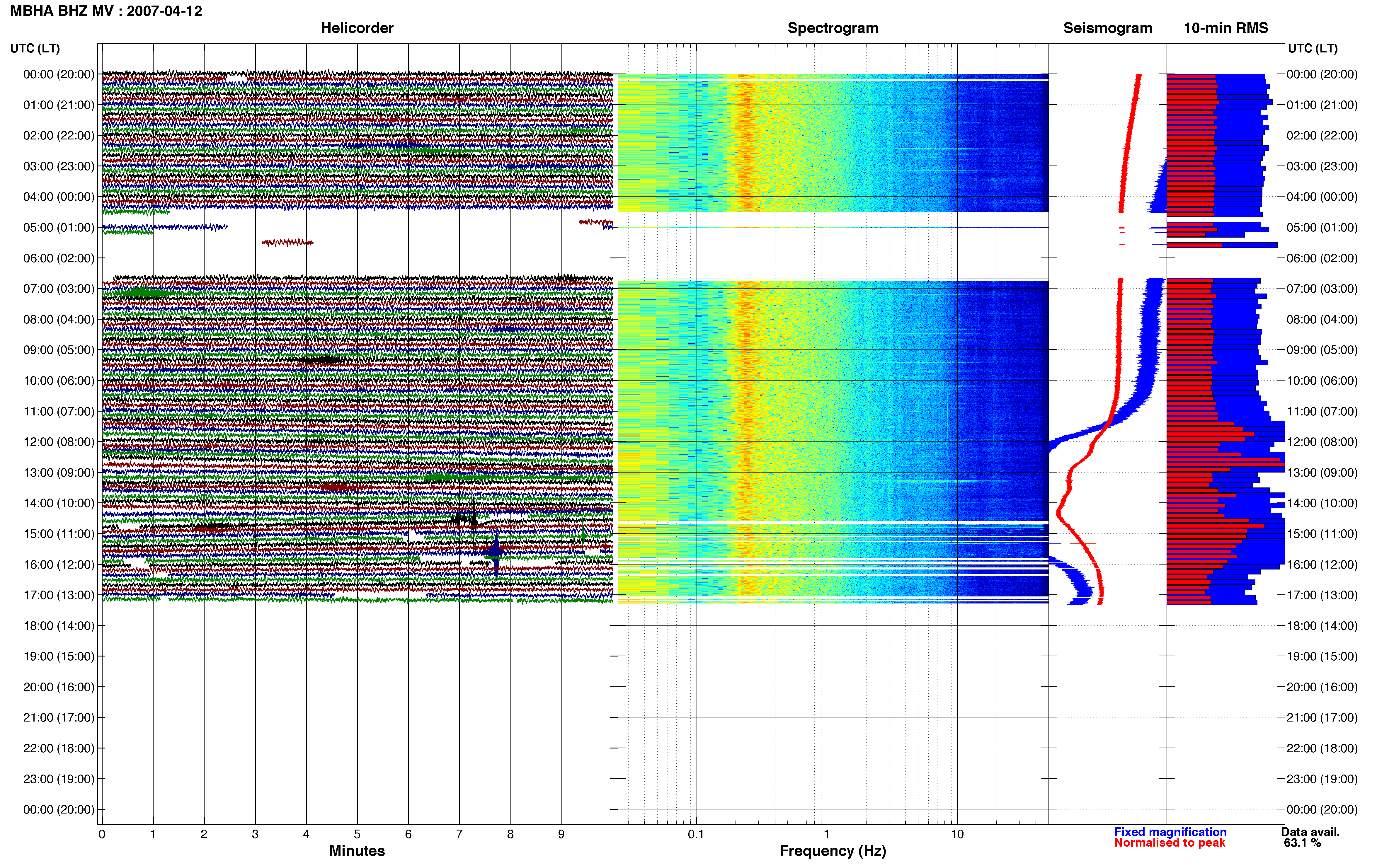Click the right 'UTC (LT)' axis header
The height and width of the screenshot is (868, 1389).
tap(1313, 48)
